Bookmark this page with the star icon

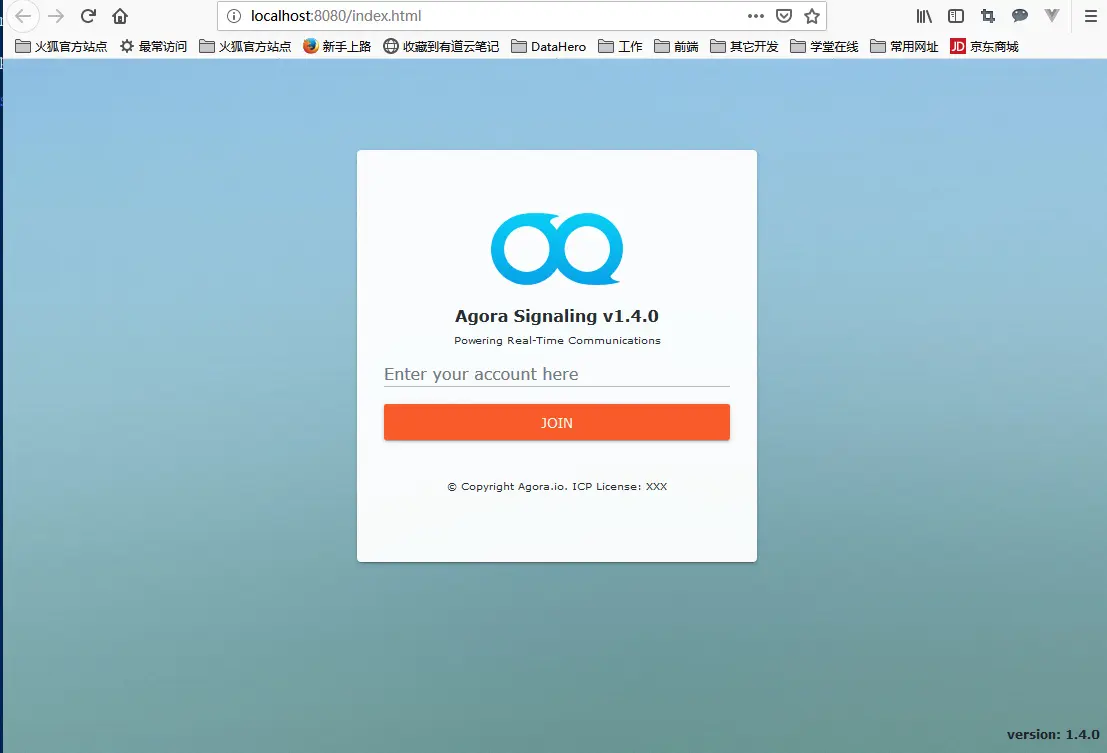(x=812, y=16)
